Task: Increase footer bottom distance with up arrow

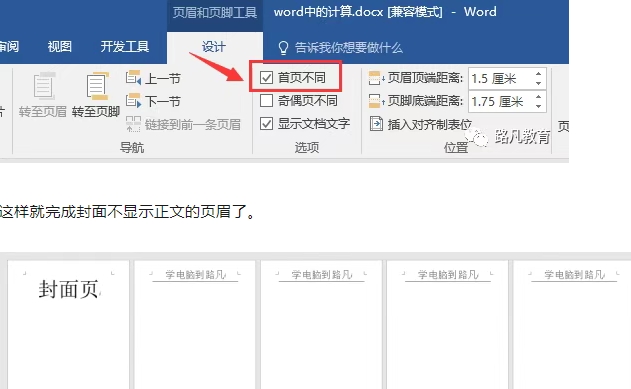Action: tap(538, 97)
